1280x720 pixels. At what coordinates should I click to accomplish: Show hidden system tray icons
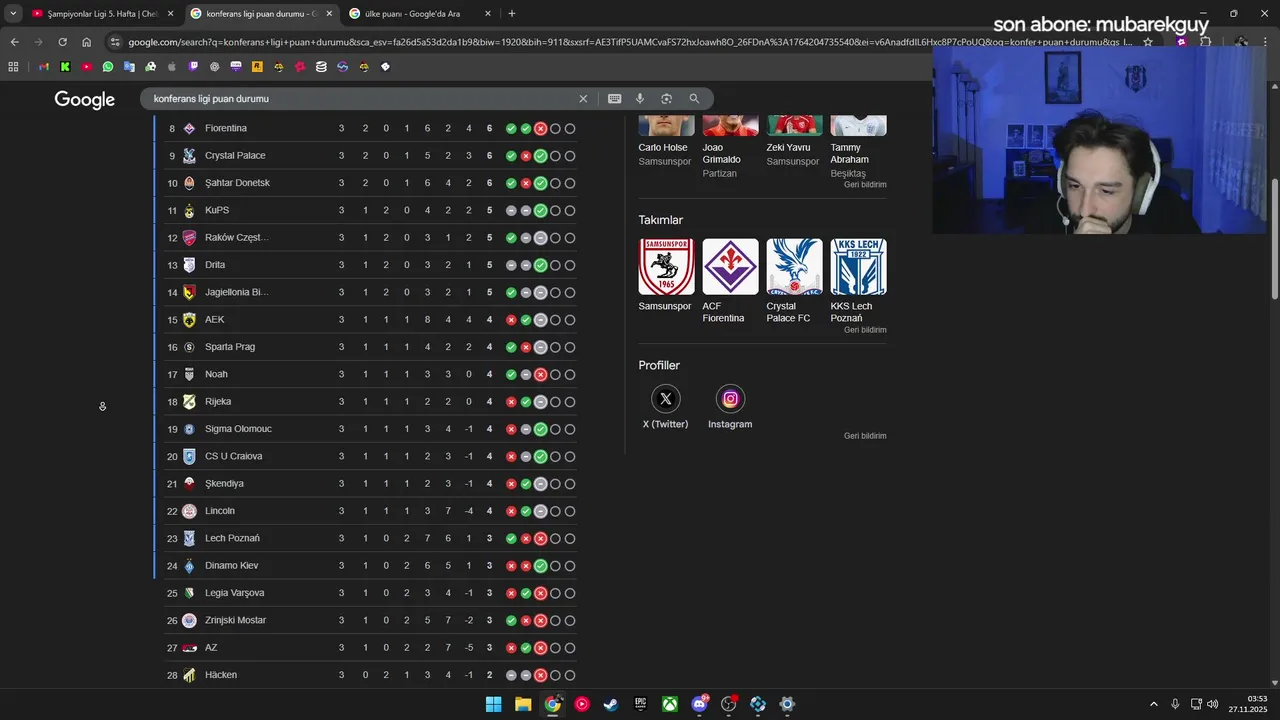1153,704
